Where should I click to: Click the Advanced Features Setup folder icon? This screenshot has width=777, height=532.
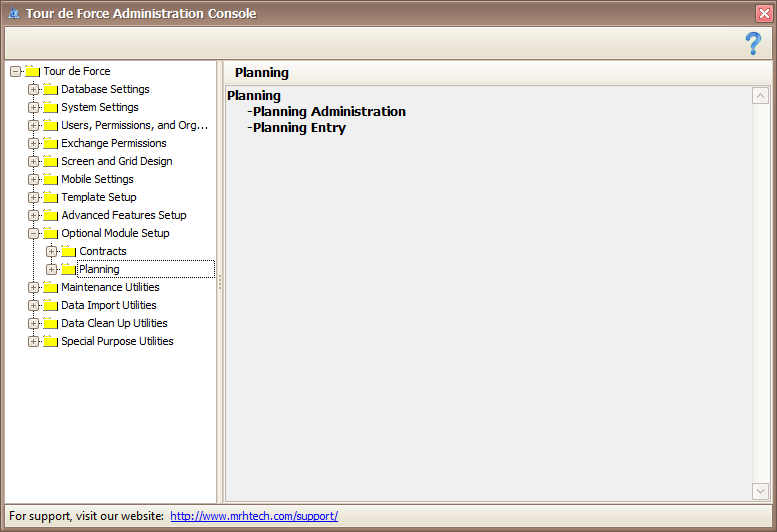[51, 215]
